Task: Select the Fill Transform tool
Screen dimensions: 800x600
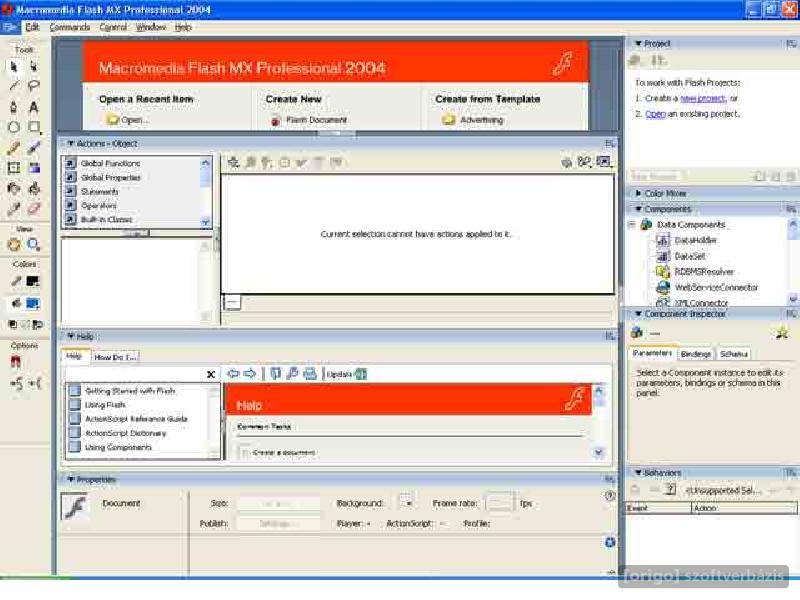Action: (34, 168)
